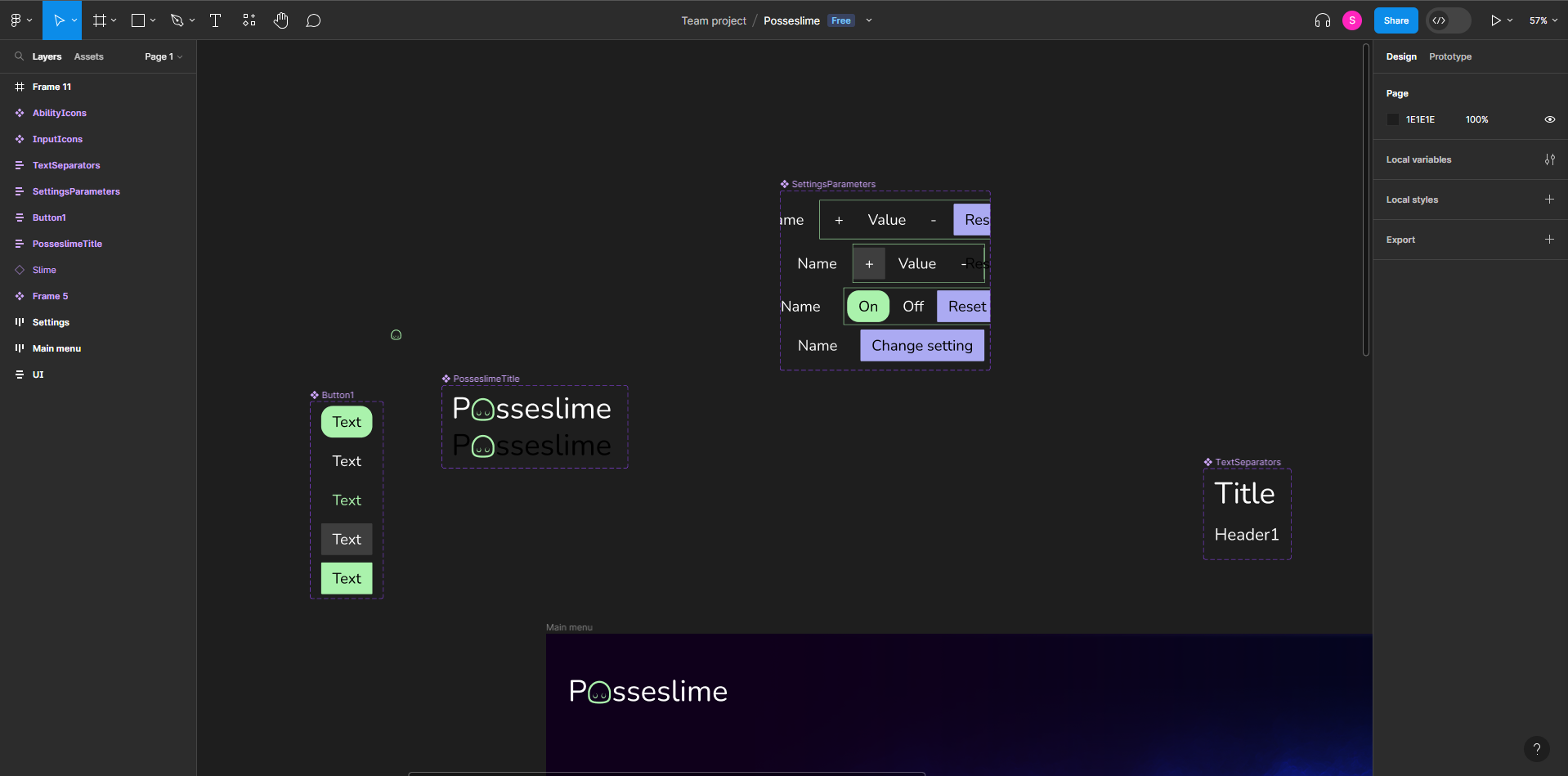Click the Button1 component icon on canvas
The height and width of the screenshot is (776, 1568).
315,395
